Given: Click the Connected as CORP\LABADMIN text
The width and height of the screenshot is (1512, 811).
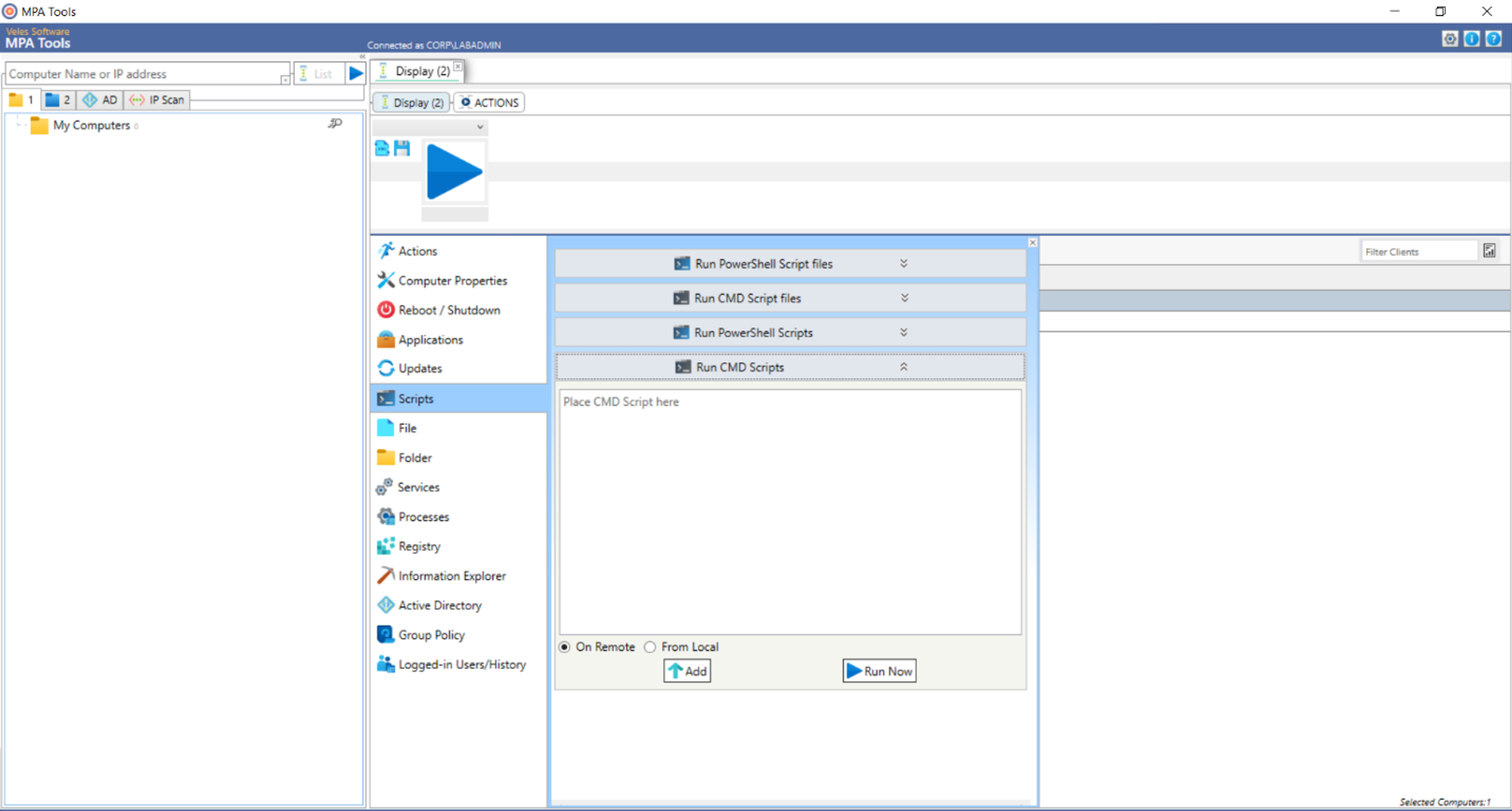Looking at the screenshot, I should coord(434,45).
